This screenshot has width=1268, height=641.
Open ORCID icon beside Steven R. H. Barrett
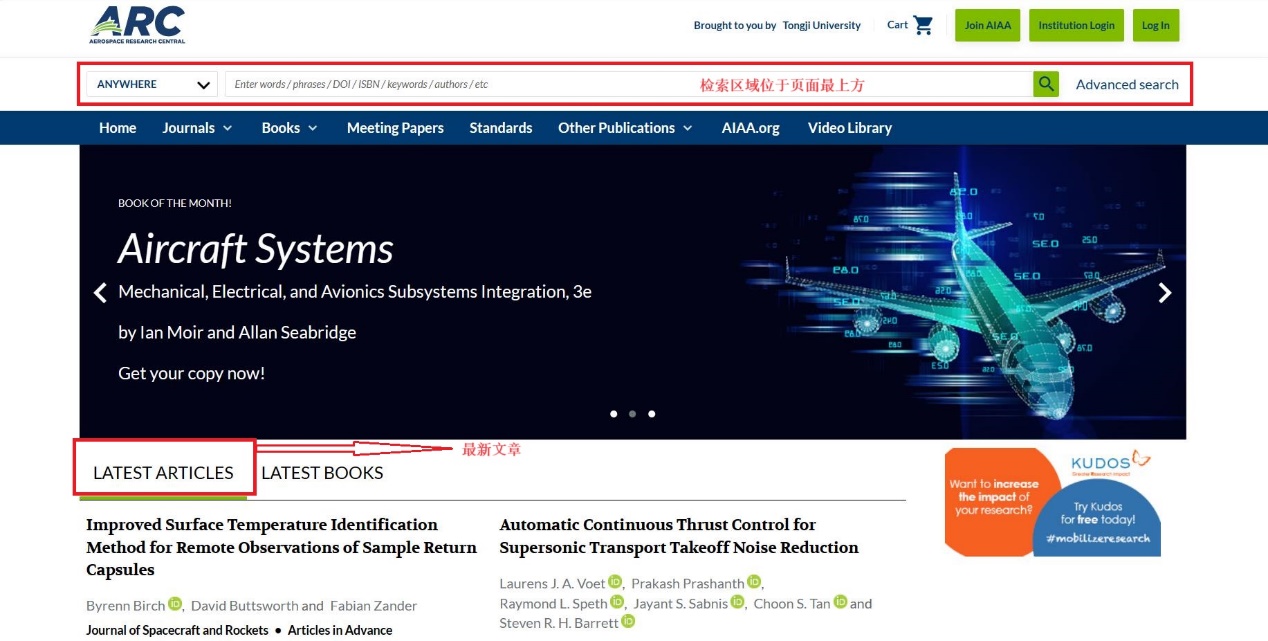point(628,622)
